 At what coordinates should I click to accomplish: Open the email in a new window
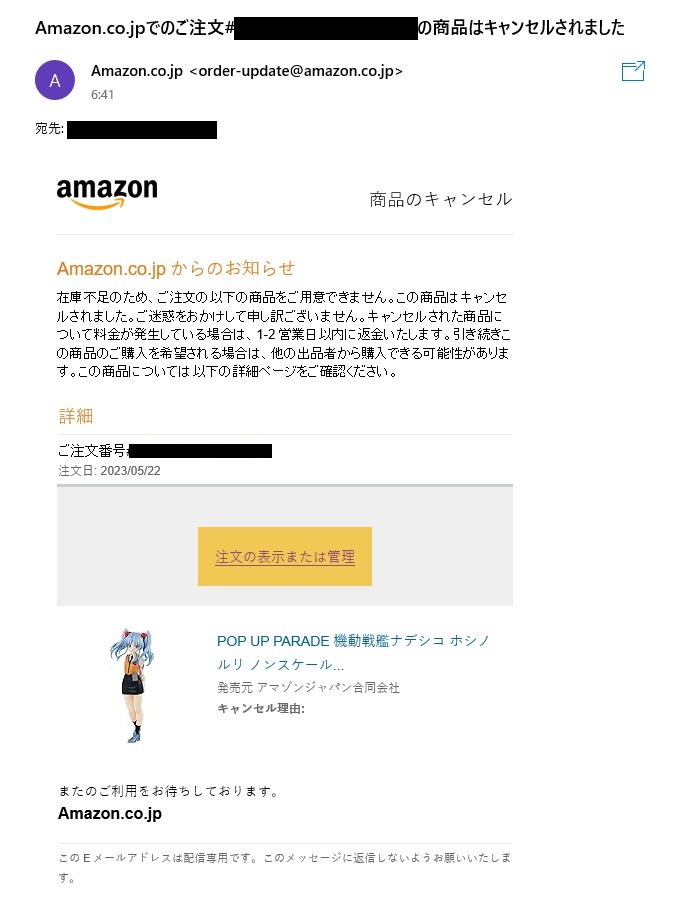tap(633, 71)
